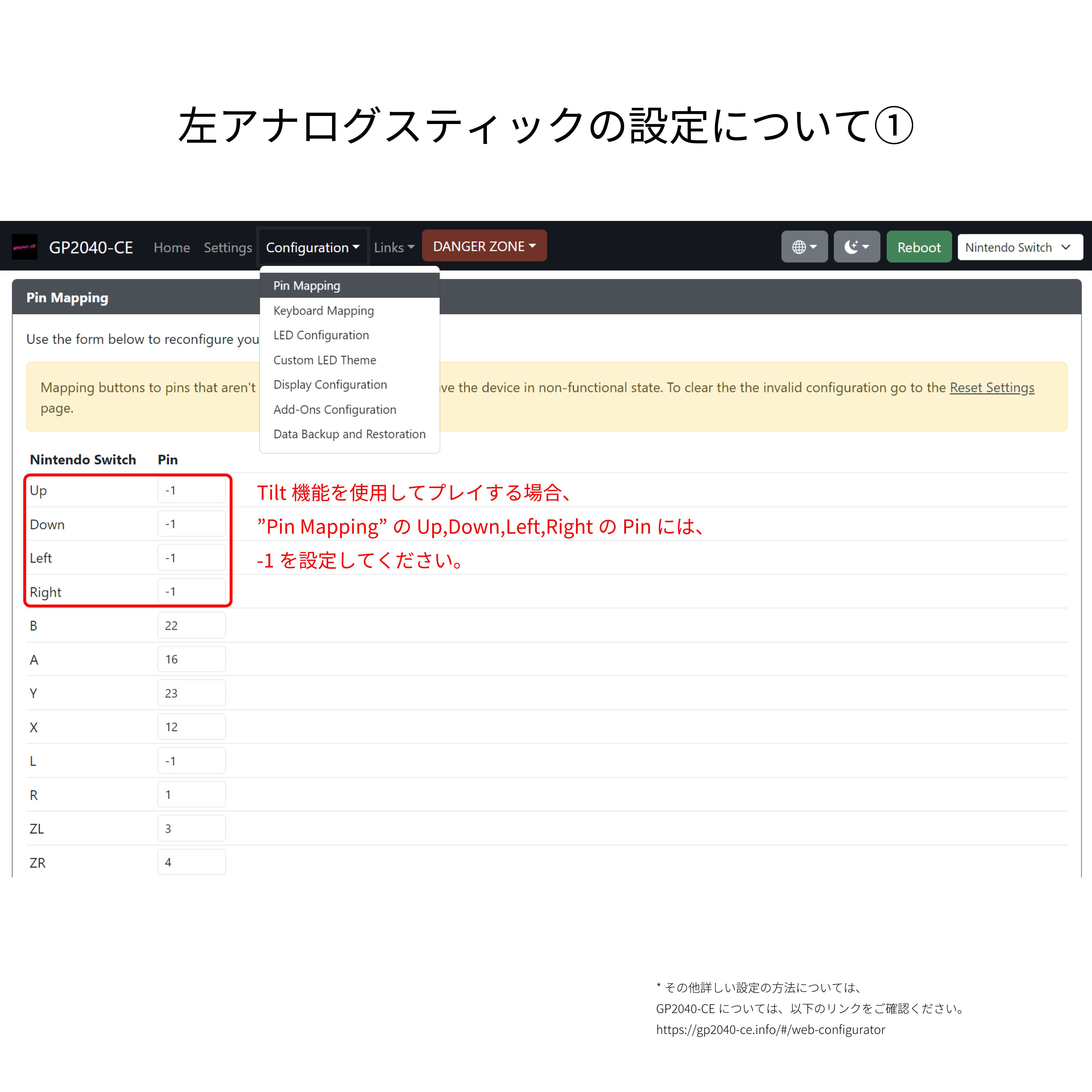This screenshot has height=1092, width=1092.
Task: Click the green Reboot button
Action: (x=918, y=247)
